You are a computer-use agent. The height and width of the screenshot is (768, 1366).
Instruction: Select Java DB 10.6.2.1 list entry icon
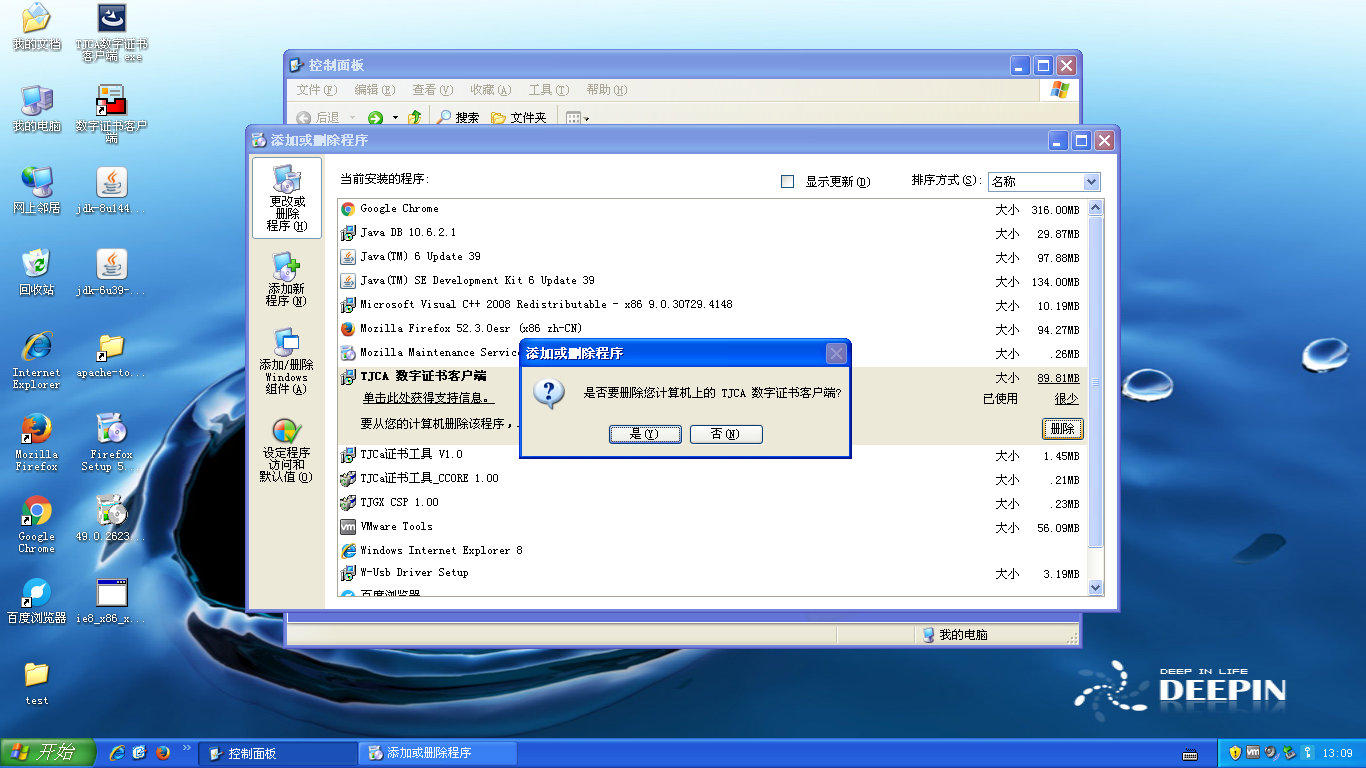point(348,233)
